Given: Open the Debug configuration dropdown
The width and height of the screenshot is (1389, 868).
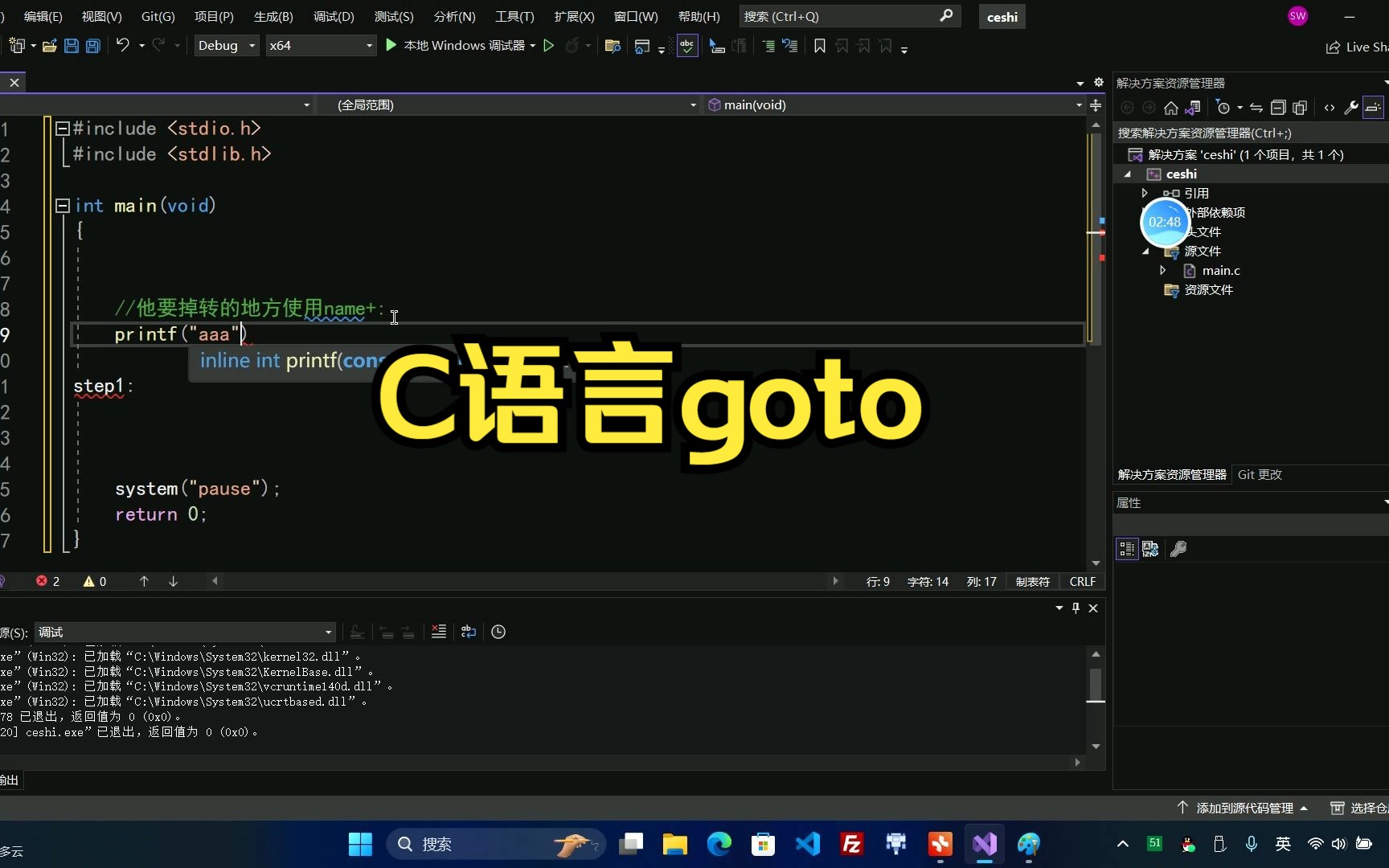Looking at the screenshot, I should click(226, 46).
